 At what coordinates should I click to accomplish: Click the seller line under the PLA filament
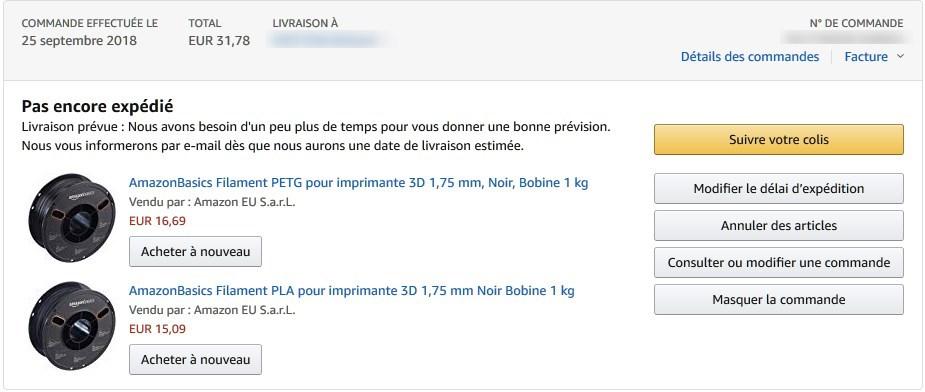(x=212, y=310)
